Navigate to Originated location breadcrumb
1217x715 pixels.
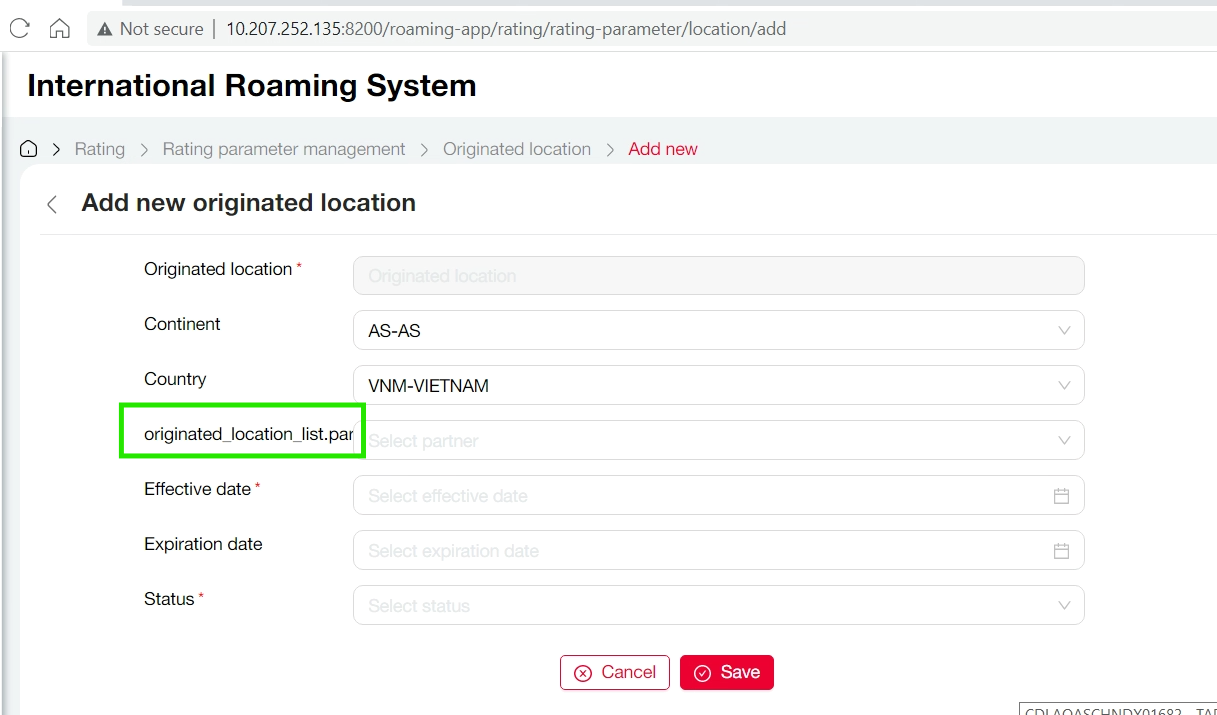click(x=517, y=149)
